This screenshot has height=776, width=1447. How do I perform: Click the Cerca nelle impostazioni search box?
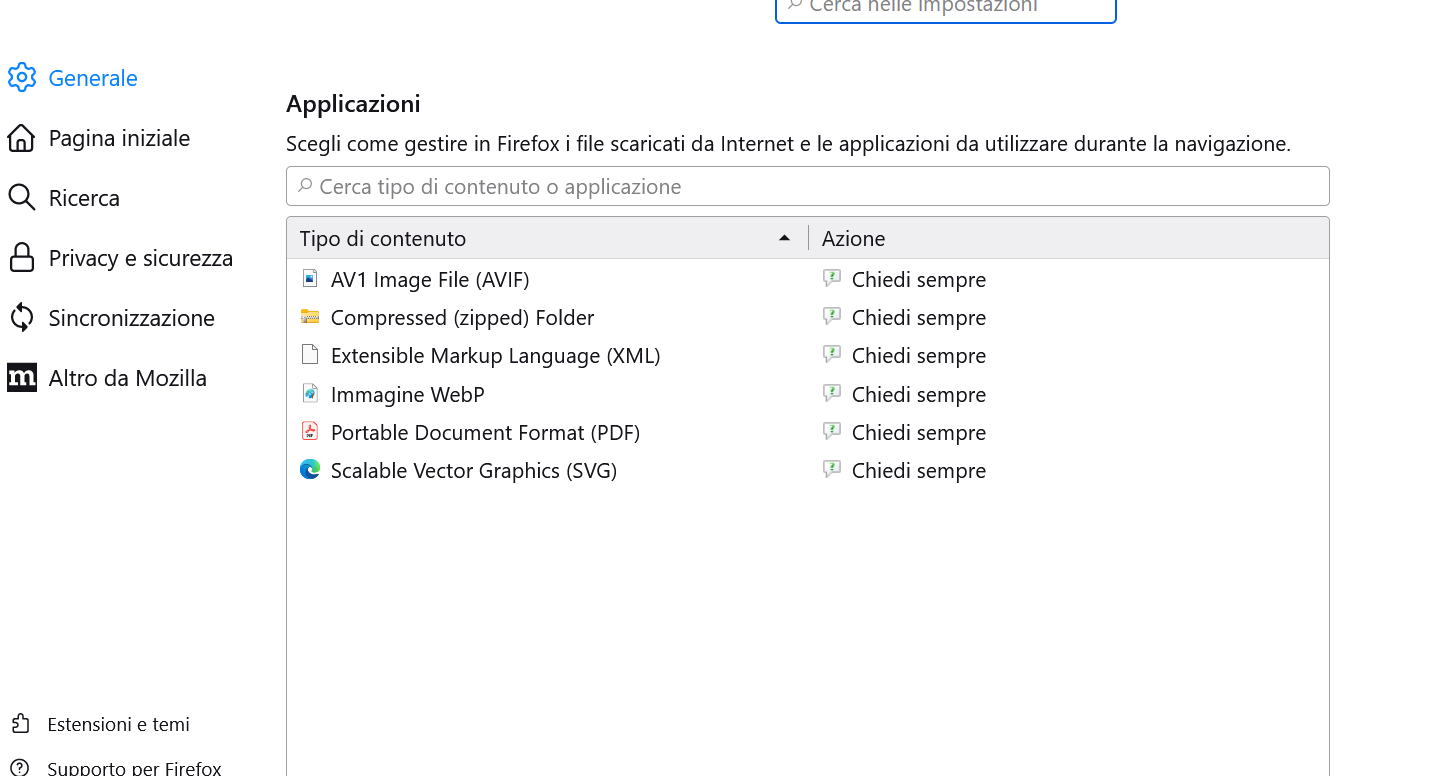946,8
